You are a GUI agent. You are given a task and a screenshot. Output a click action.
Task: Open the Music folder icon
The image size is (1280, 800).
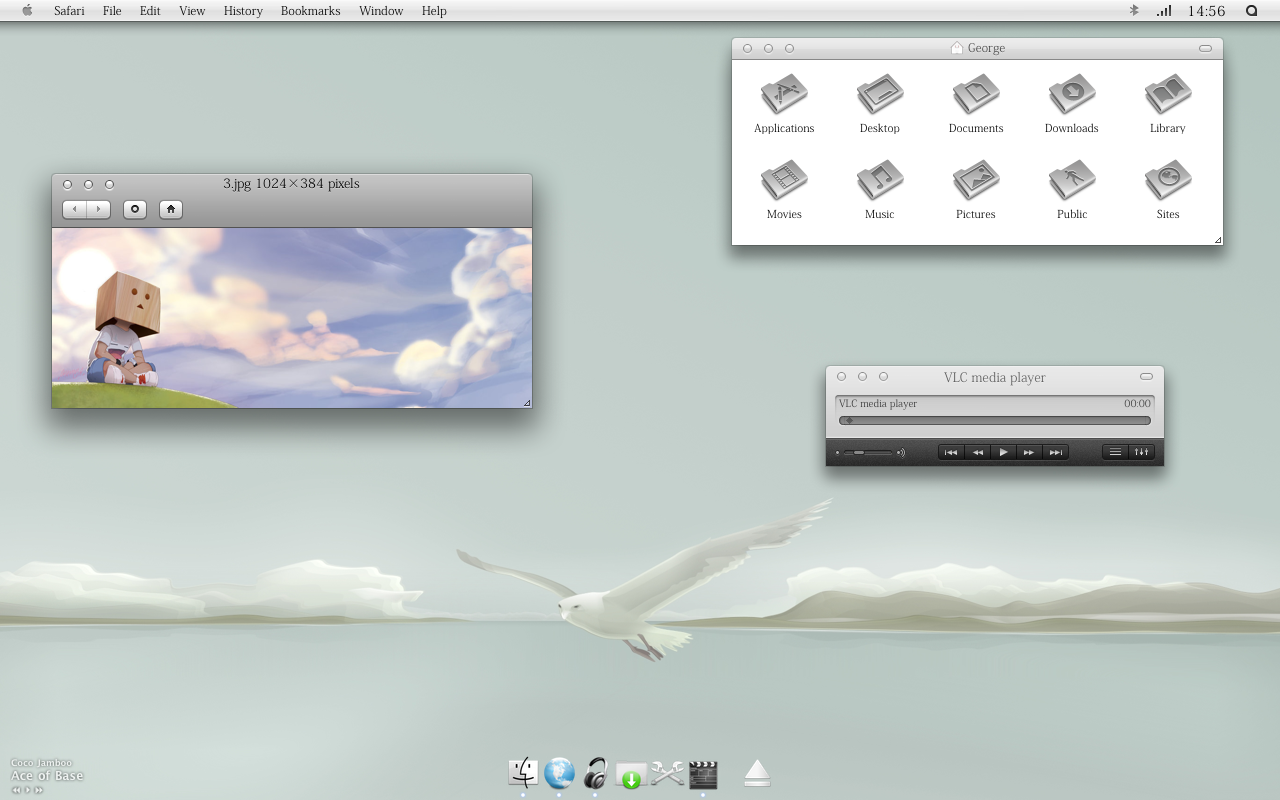click(x=880, y=182)
